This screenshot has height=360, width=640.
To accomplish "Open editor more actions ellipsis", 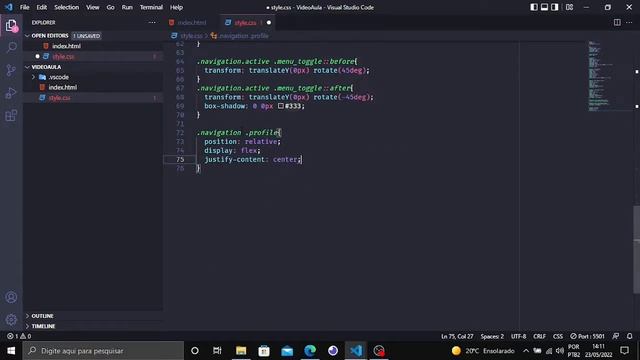I will pyautogui.click(x=629, y=22).
